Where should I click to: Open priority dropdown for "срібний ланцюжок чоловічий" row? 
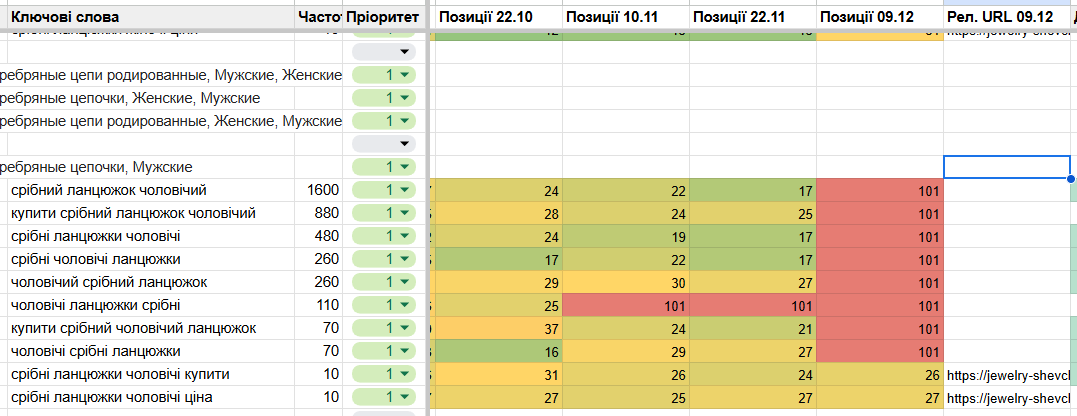[x=405, y=190]
